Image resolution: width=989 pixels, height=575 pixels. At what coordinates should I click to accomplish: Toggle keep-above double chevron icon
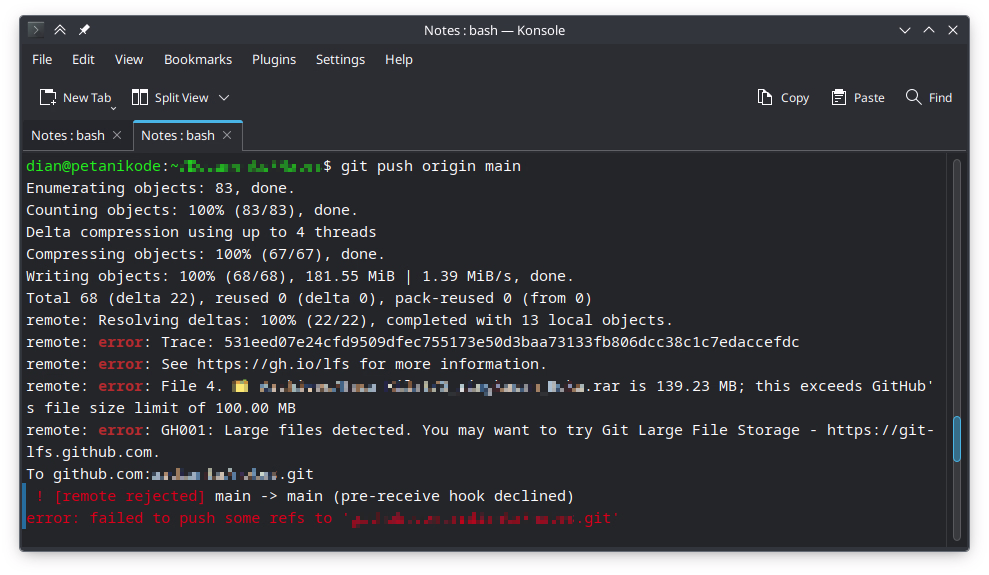(x=60, y=30)
